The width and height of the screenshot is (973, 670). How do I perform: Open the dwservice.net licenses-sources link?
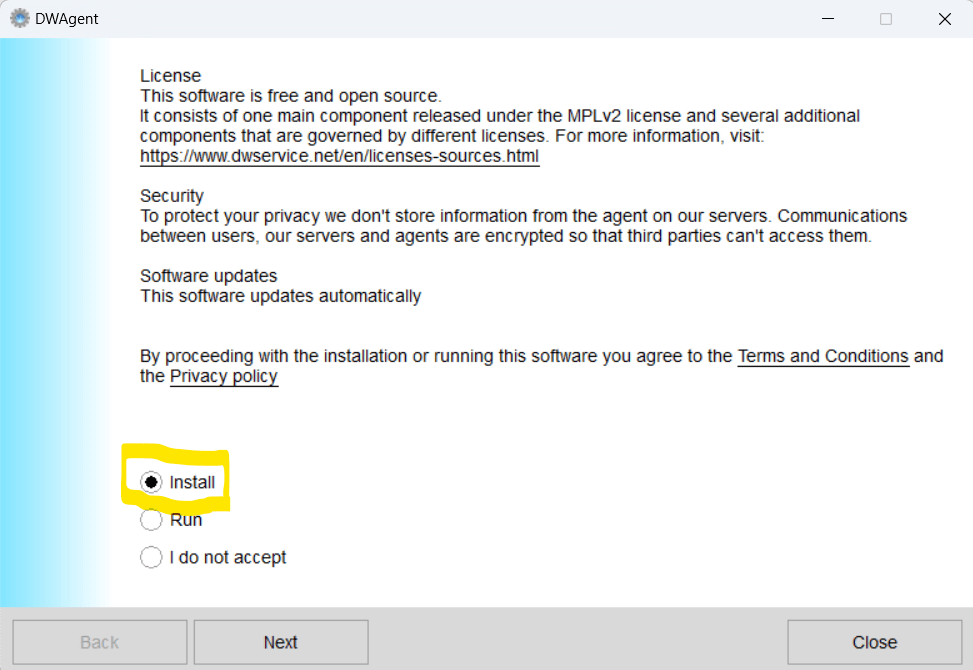(x=338, y=156)
